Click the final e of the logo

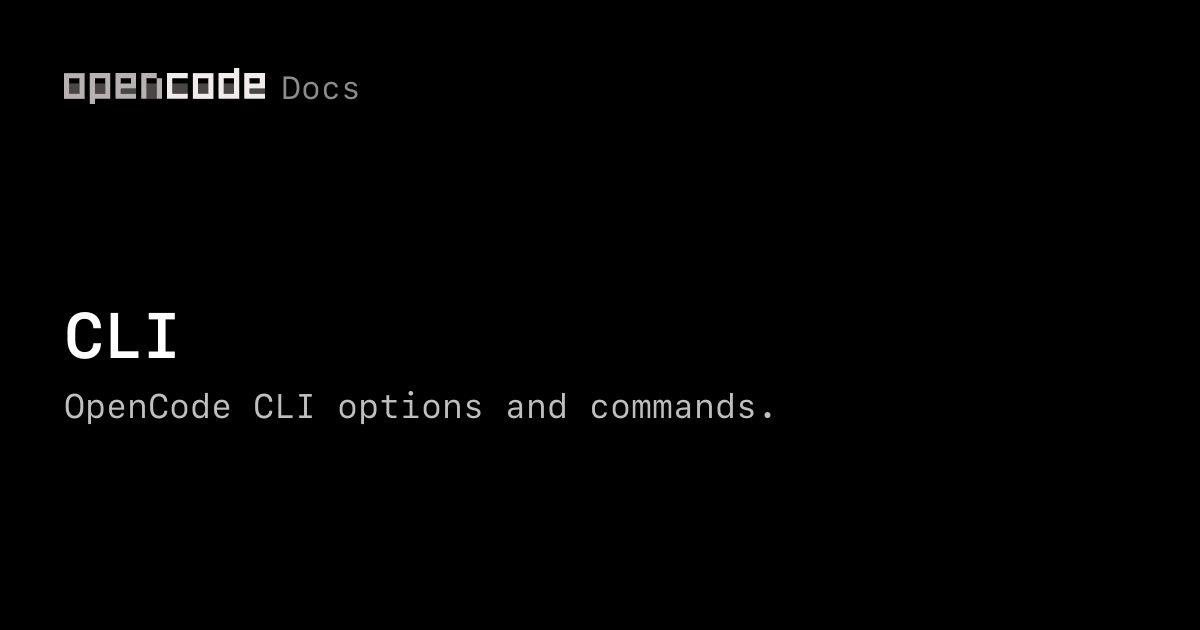click(255, 86)
